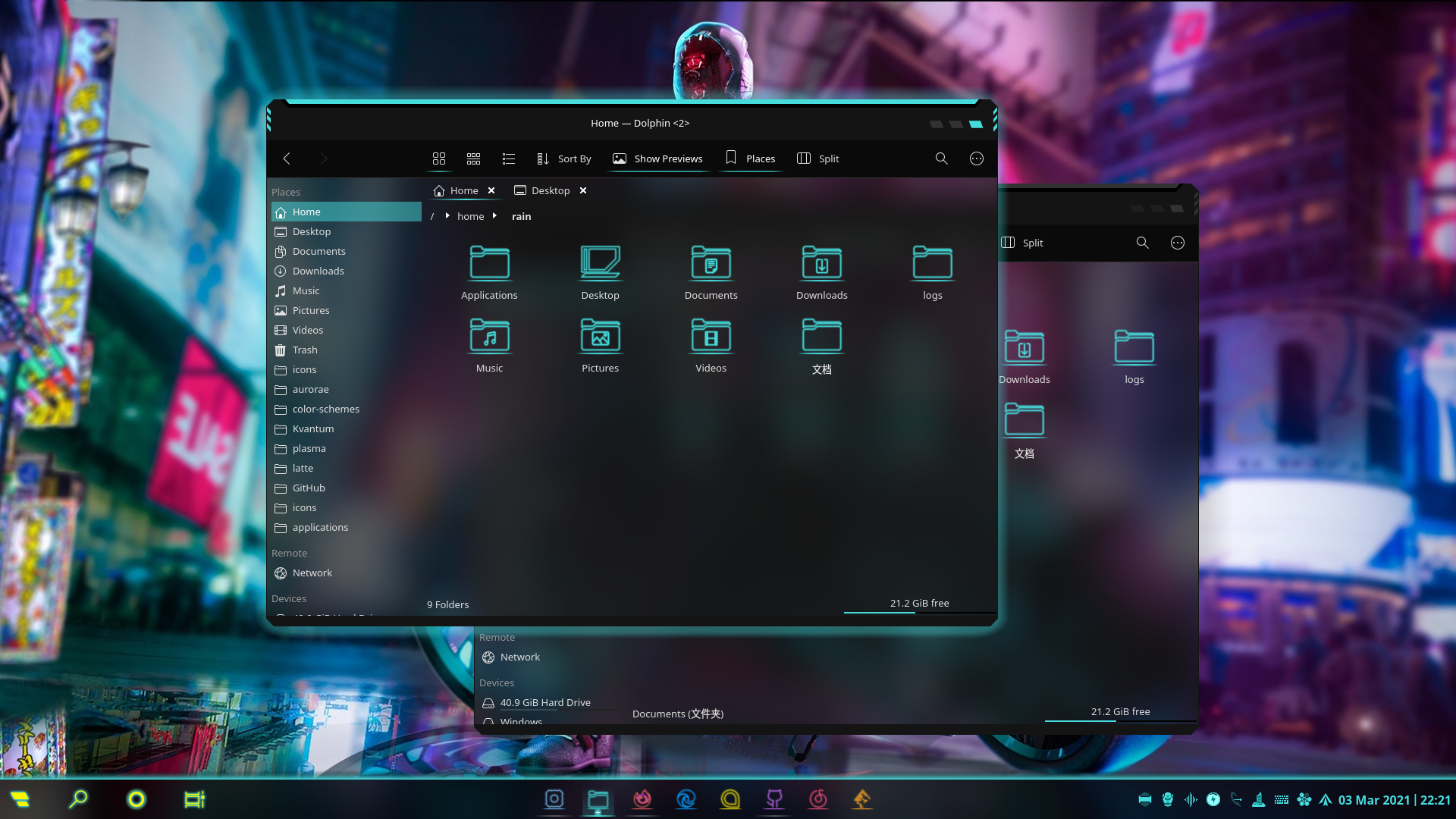Click the root slash in breadcrumb
The height and width of the screenshot is (819, 1456).
coord(432,216)
